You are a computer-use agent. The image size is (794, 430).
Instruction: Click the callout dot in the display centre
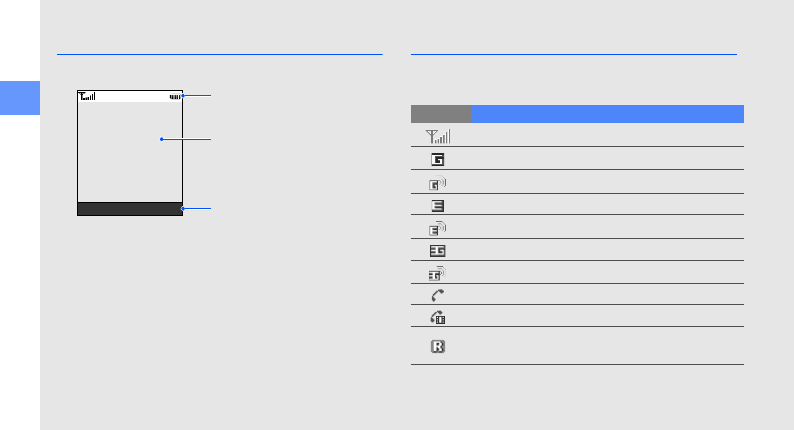click(x=161, y=140)
